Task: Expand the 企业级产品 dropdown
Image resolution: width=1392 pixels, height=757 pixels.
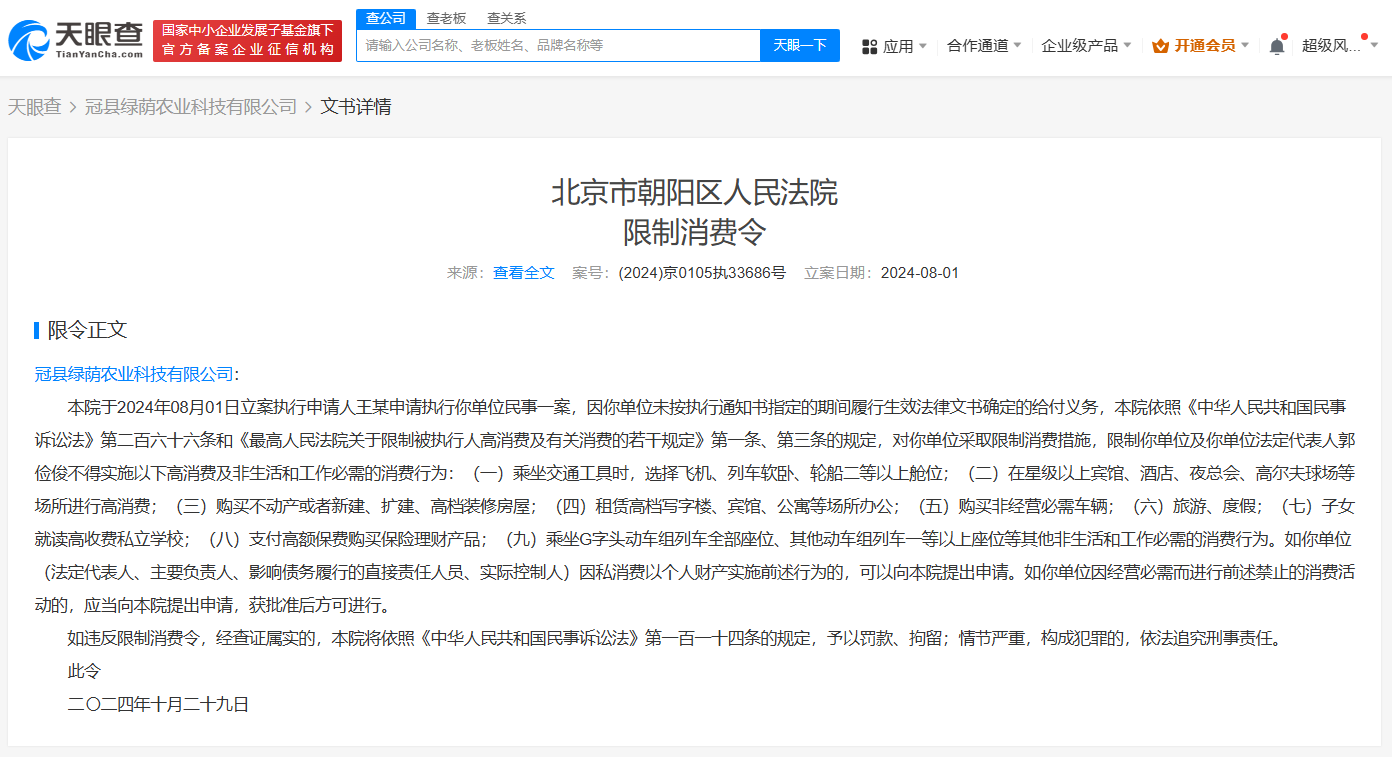Action: click(1086, 46)
